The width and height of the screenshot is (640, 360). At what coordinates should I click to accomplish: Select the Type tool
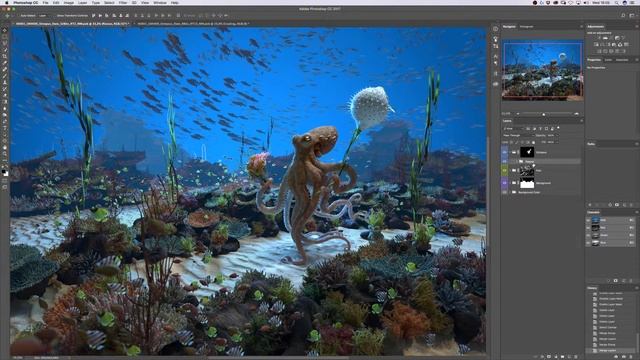(x=5, y=128)
